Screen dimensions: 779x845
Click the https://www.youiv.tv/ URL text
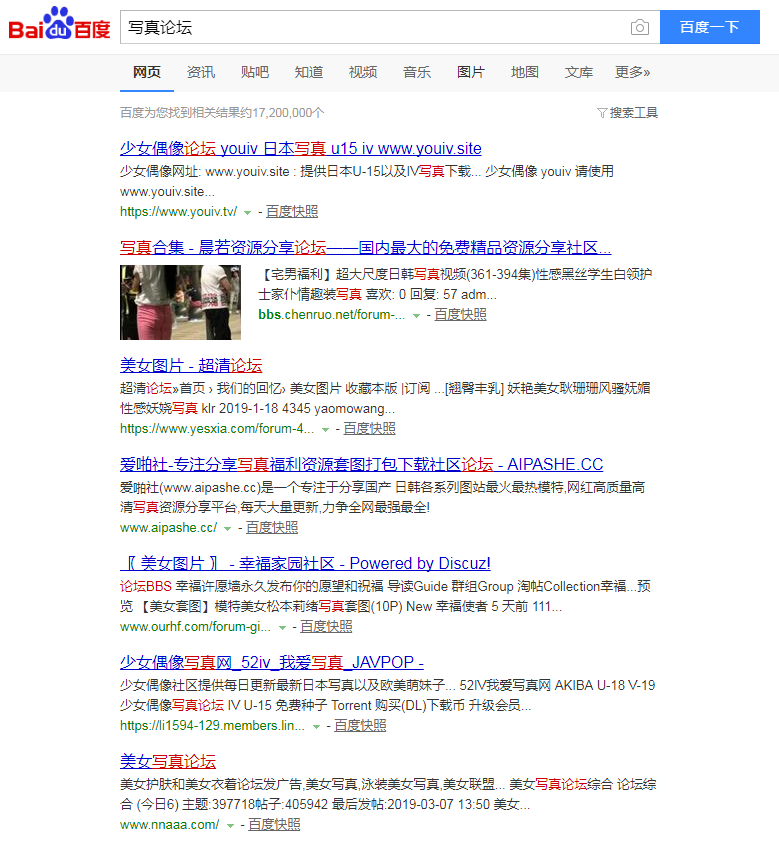tap(178, 212)
